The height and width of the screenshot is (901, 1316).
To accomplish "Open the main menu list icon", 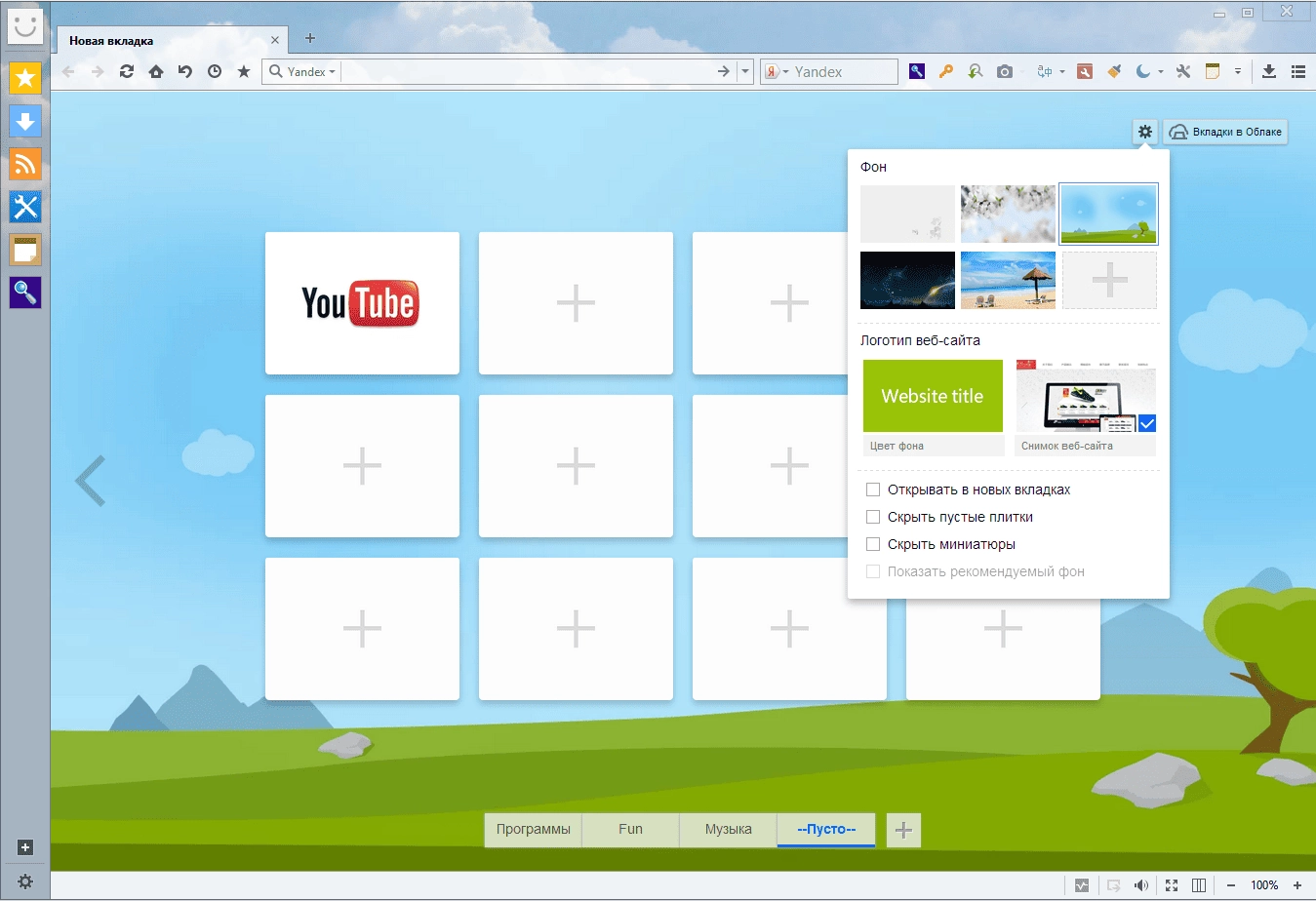I will [x=1298, y=71].
